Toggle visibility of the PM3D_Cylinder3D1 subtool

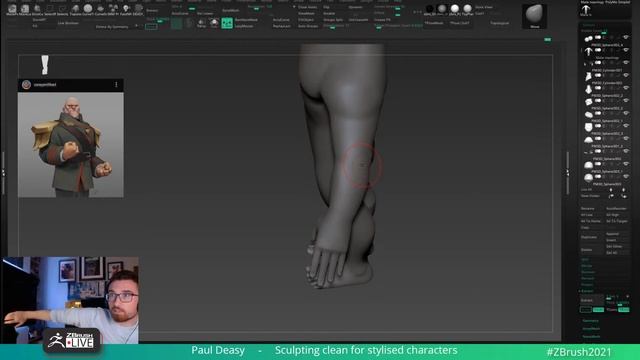(625, 63)
